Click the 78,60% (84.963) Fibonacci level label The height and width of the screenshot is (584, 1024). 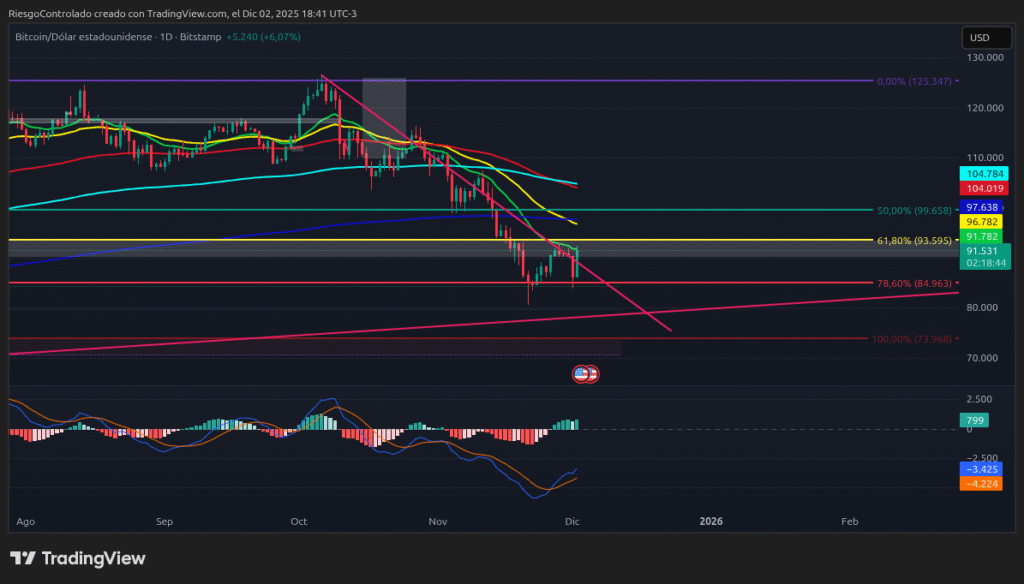915,284
